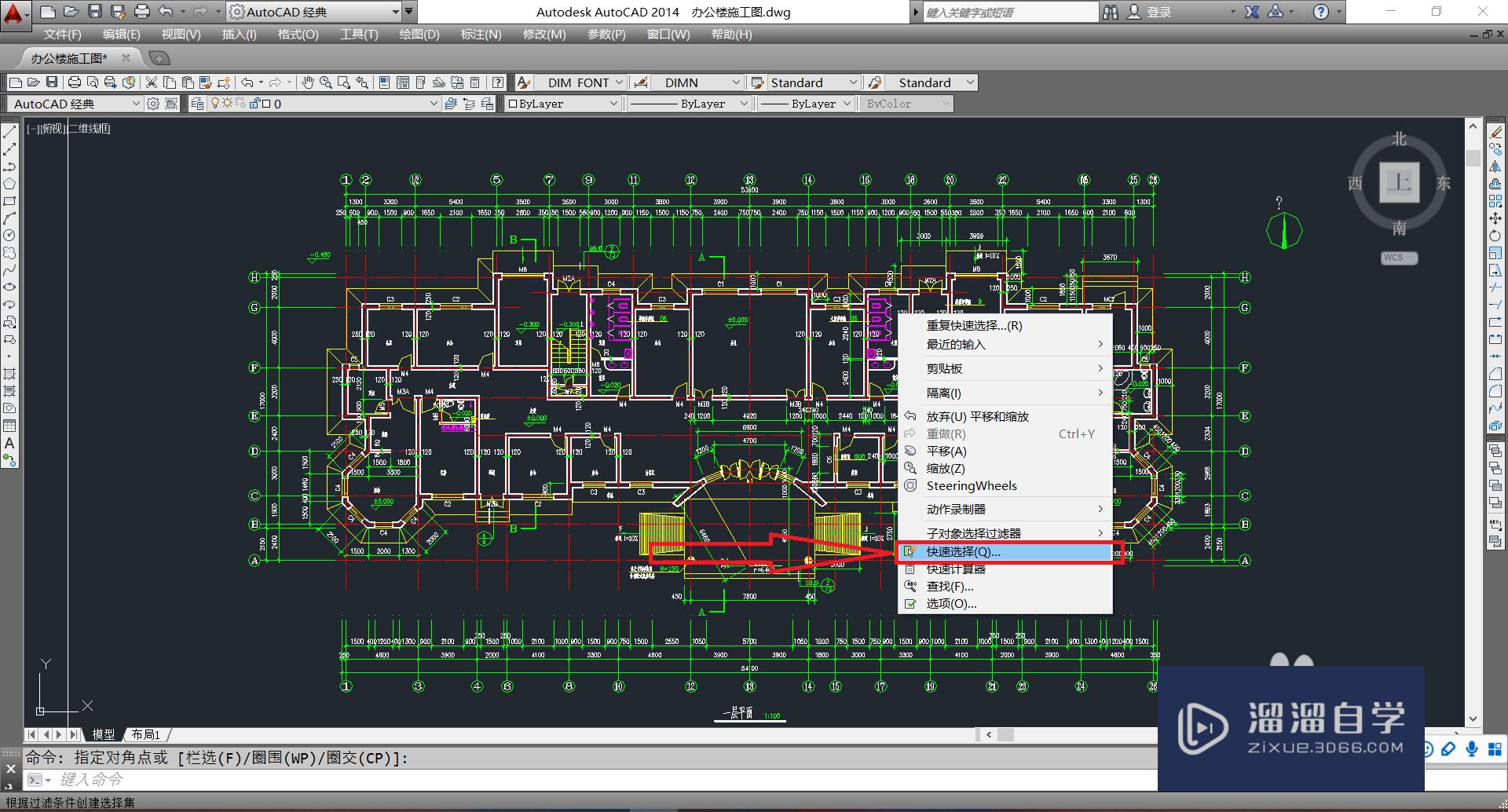Open the 标注(N) menu
This screenshot has width=1508, height=812.
click(x=481, y=35)
